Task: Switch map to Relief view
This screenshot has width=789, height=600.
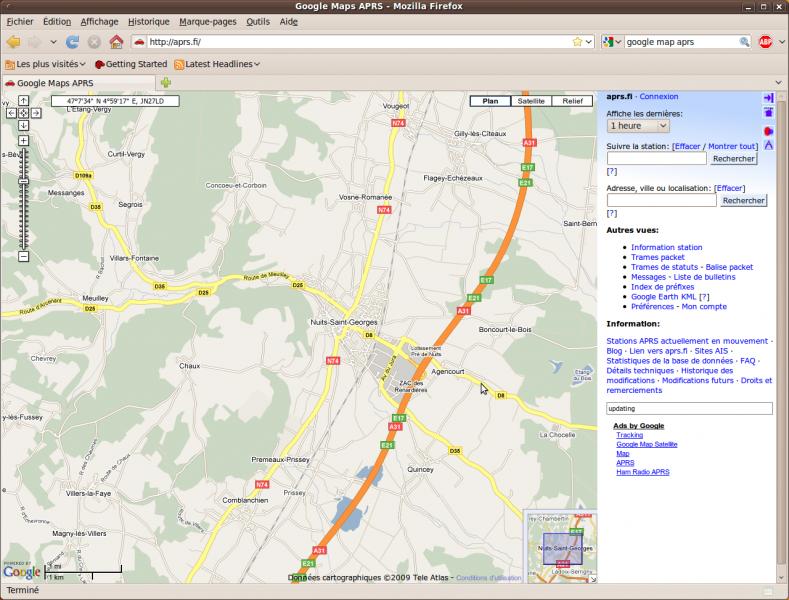Action: pyautogui.click(x=572, y=101)
